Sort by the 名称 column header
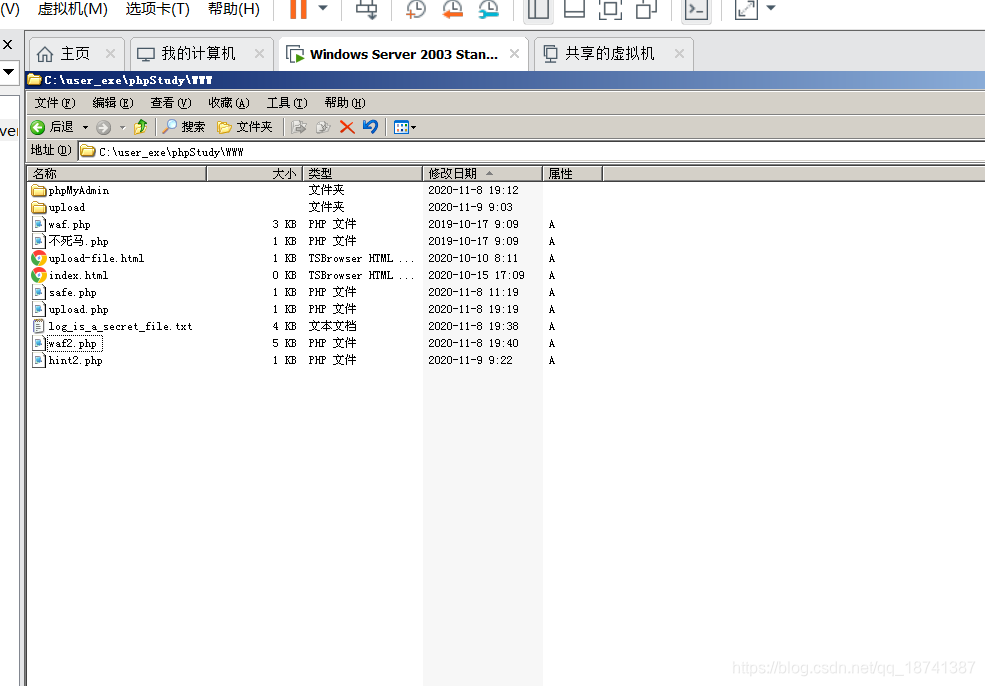The height and width of the screenshot is (686, 985). (x=117, y=173)
